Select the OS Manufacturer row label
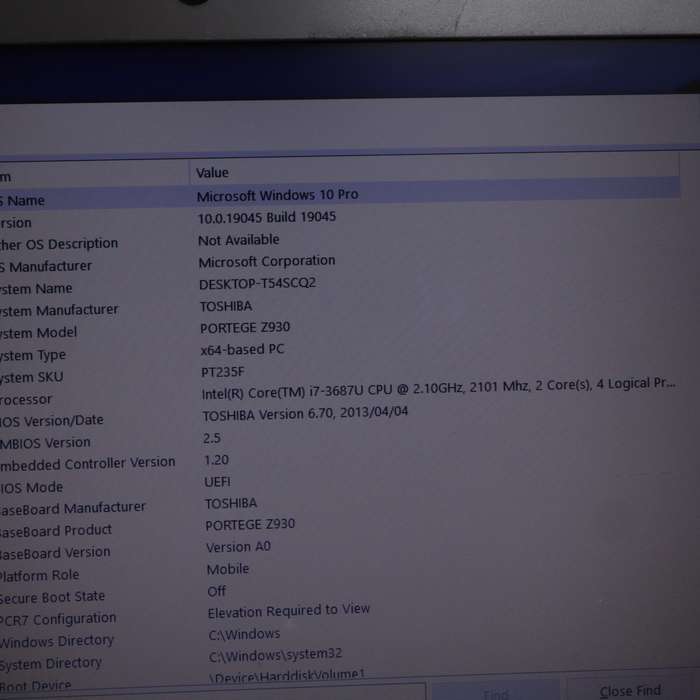700x700 pixels. pos(46,267)
